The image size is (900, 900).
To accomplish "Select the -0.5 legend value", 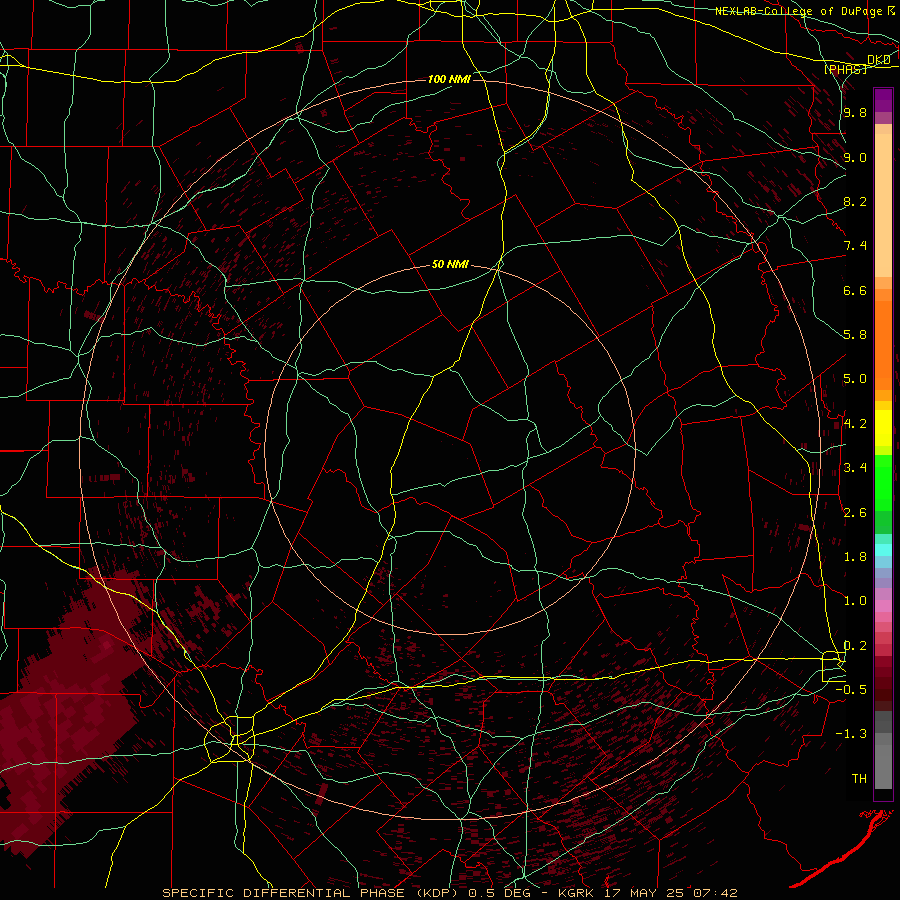I will [851, 690].
